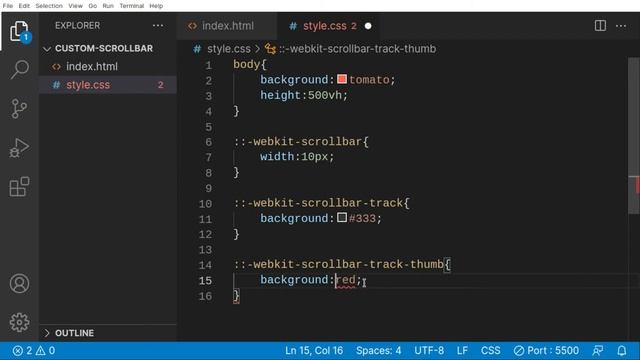The width and height of the screenshot is (640, 360).
Task: Click LF end of line selector
Action: [x=462, y=351]
